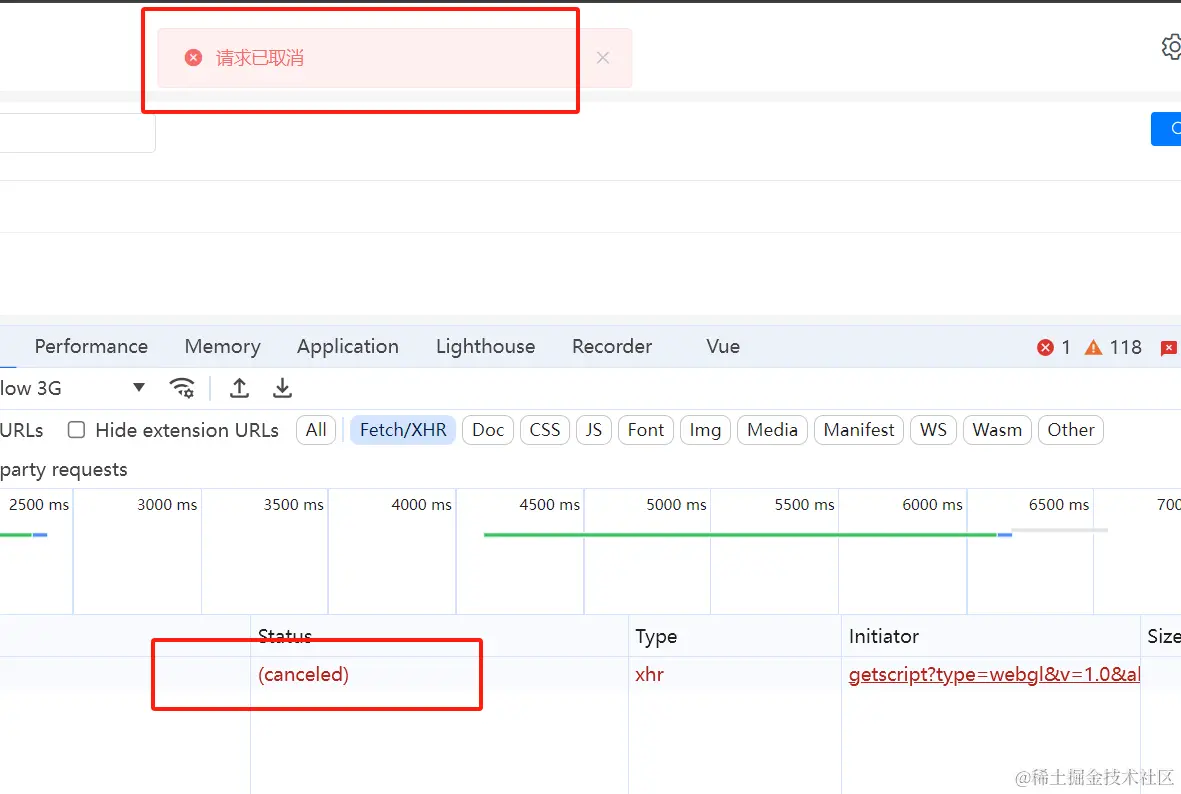Filter requests by JS
The width and height of the screenshot is (1181, 794).
[594, 430]
